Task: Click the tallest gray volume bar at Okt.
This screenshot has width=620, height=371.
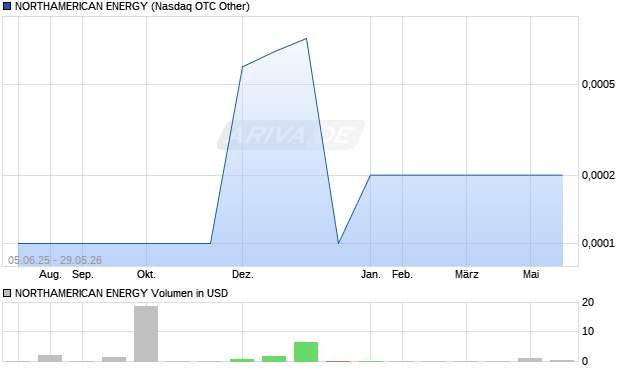Action: point(146,334)
